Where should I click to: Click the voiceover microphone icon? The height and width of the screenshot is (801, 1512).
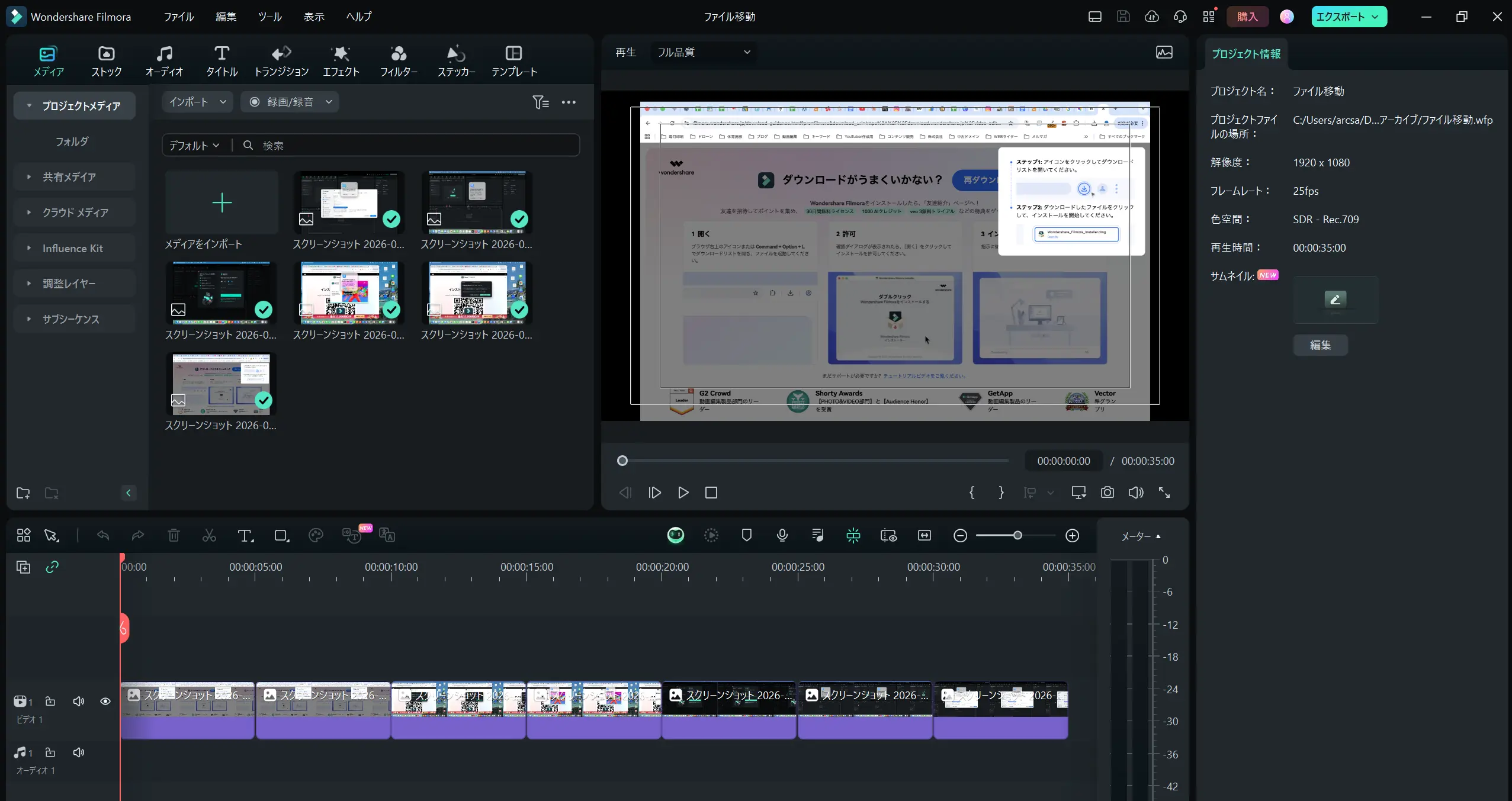point(782,536)
